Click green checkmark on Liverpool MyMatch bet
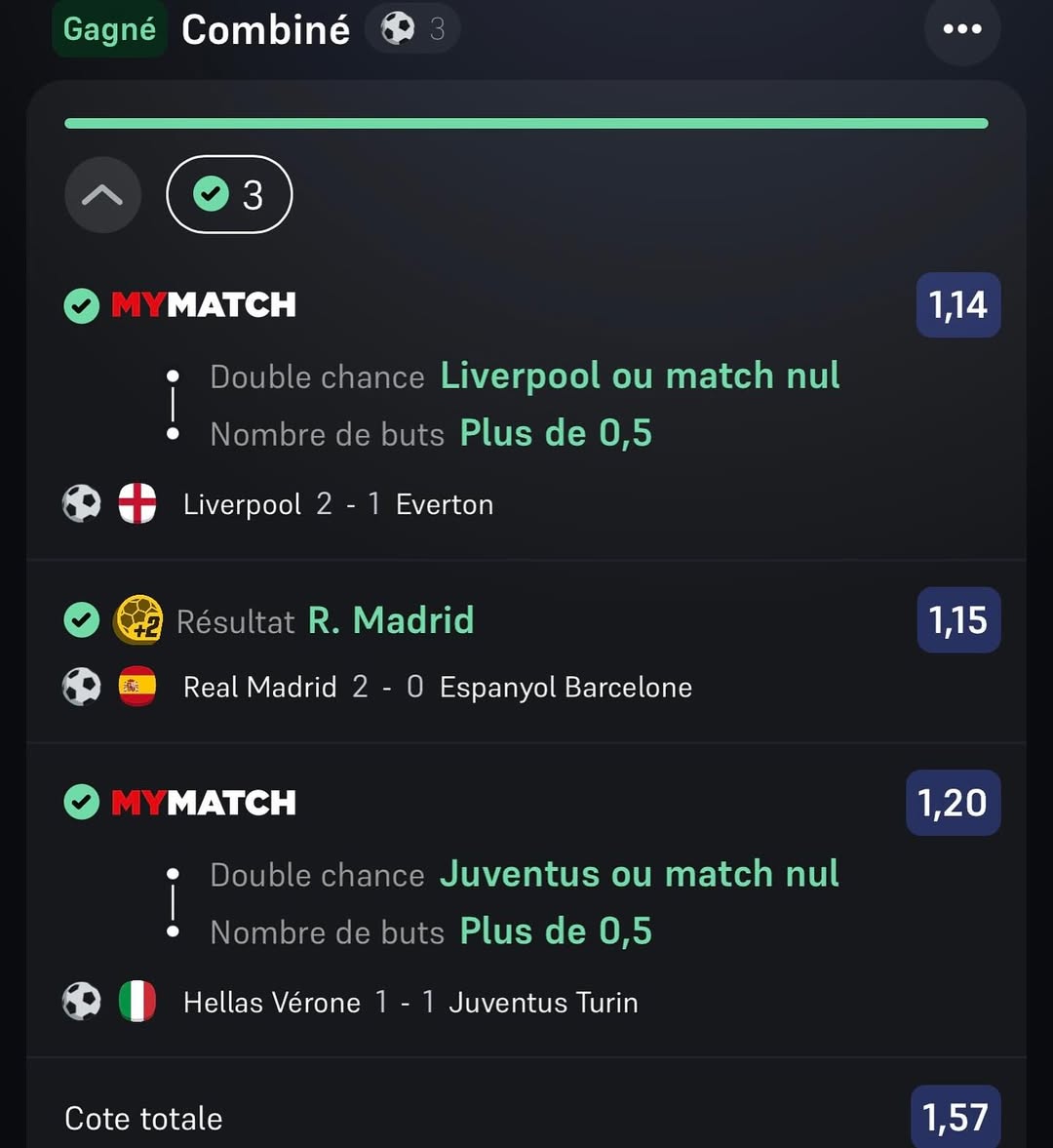This screenshot has width=1053, height=1148. tap(82, 305)
